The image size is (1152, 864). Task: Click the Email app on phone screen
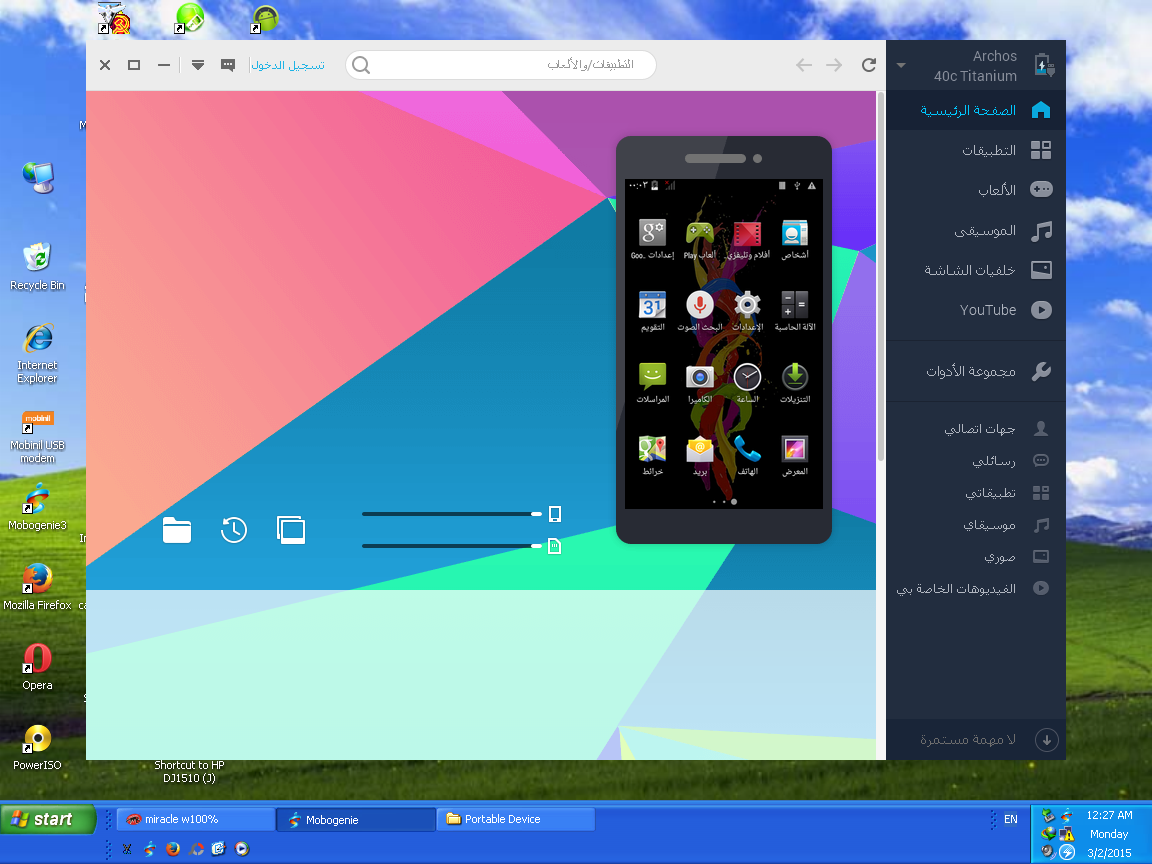click(x=699, y=456)
